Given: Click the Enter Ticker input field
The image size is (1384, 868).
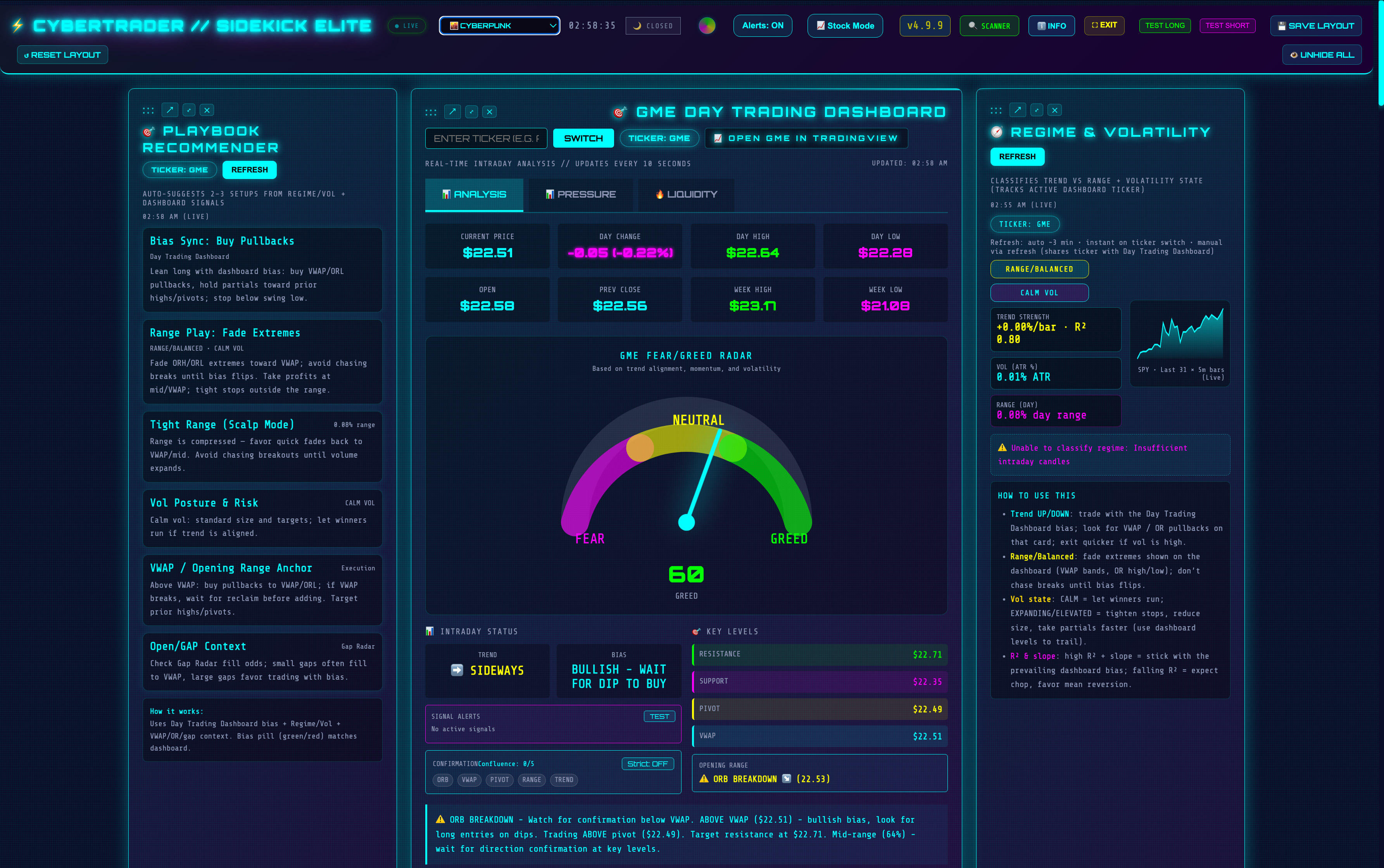Looking at the screenshot, I should click(x=485, y=138).
